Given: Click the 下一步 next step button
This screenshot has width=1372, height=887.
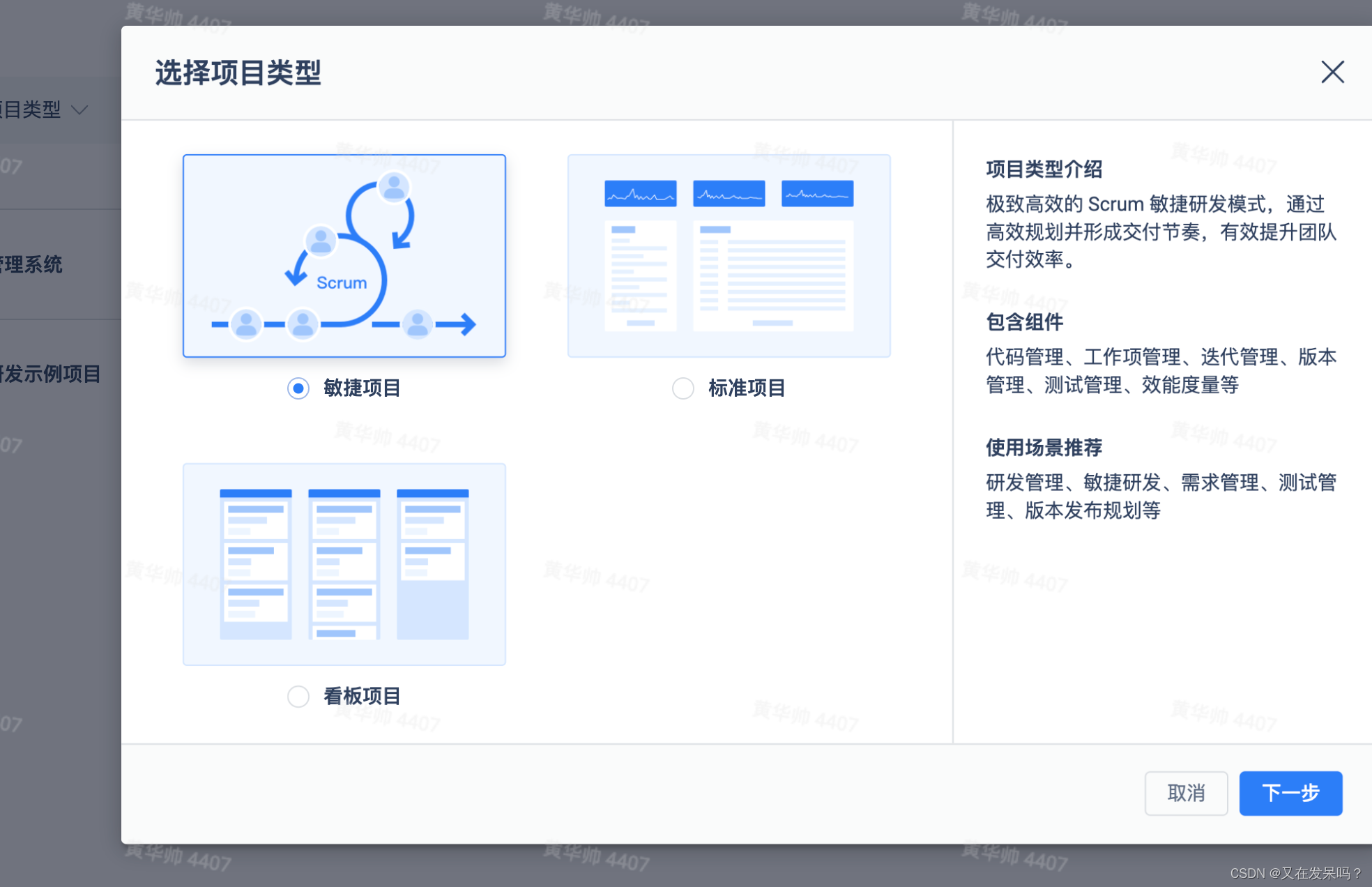Looking at the screenshot, I should pos(1290,793).
